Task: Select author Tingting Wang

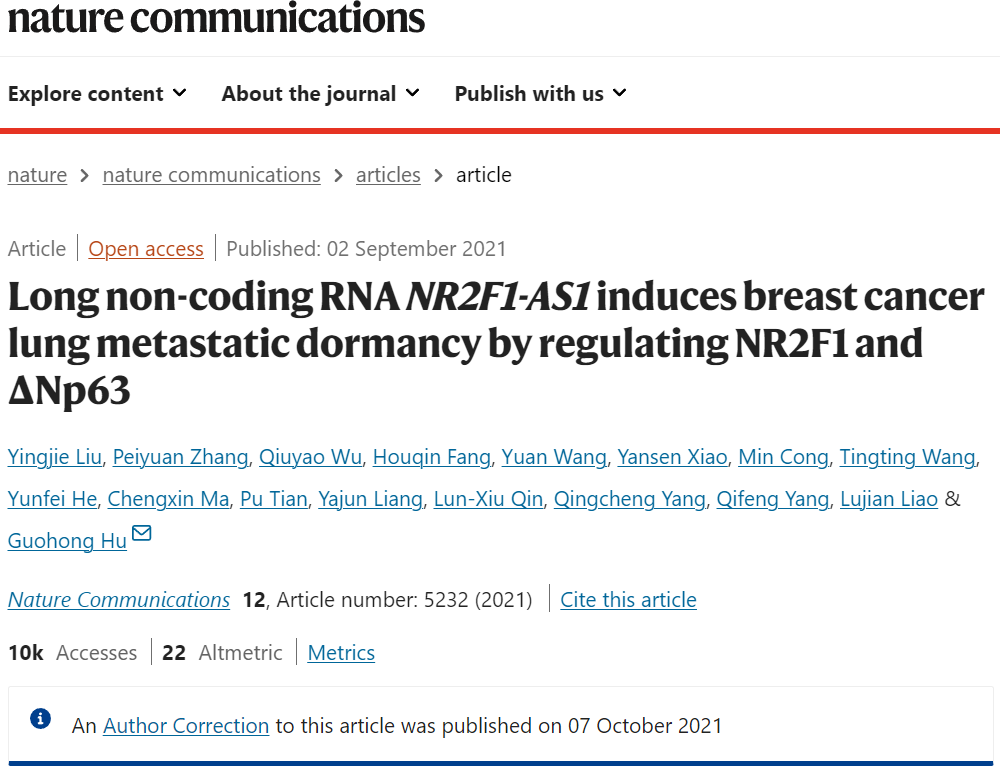Action: (x=908, y=457)
